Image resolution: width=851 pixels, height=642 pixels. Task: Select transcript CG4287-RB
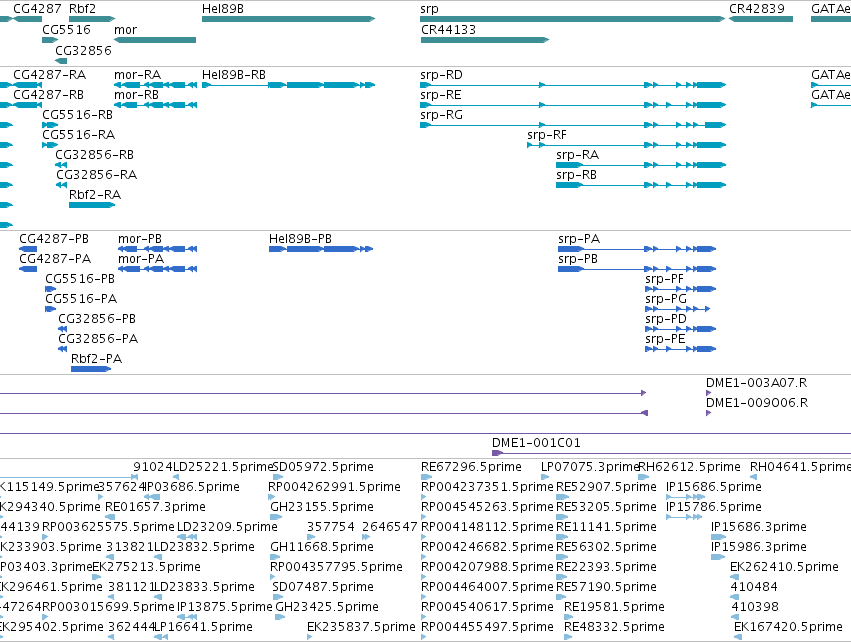[48, 95]
